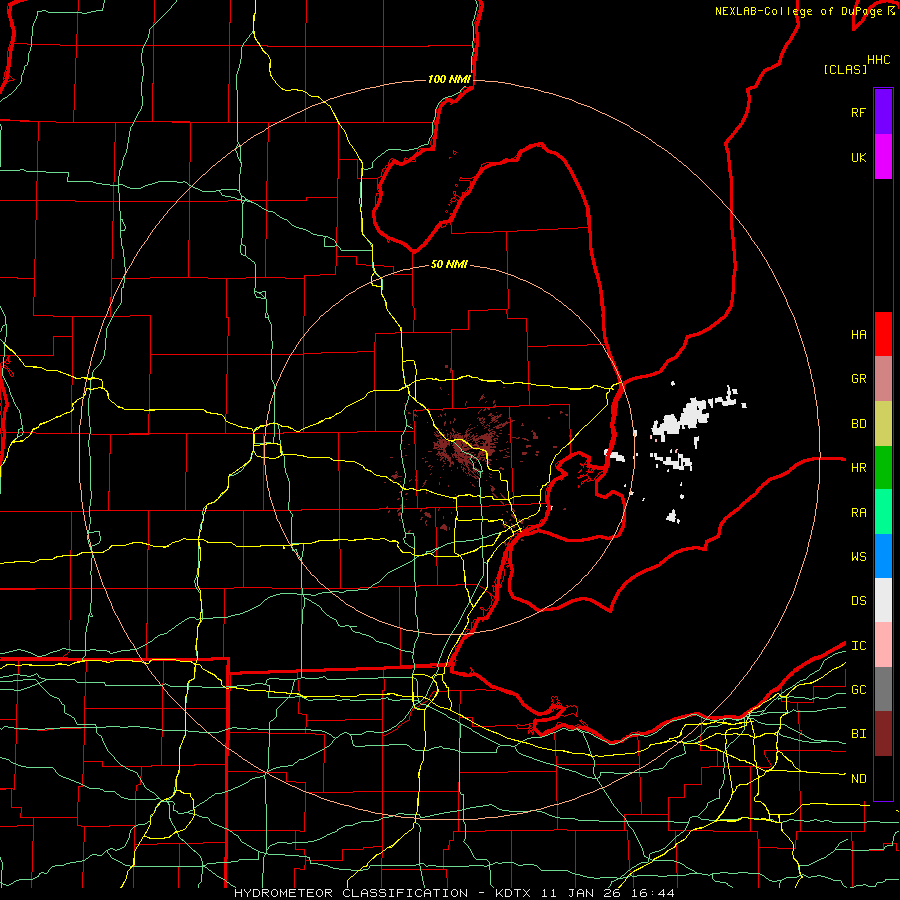This screenshot has width=900, height=900.
Task: Pick the HR green legend swatch
Action: point(883,467)
